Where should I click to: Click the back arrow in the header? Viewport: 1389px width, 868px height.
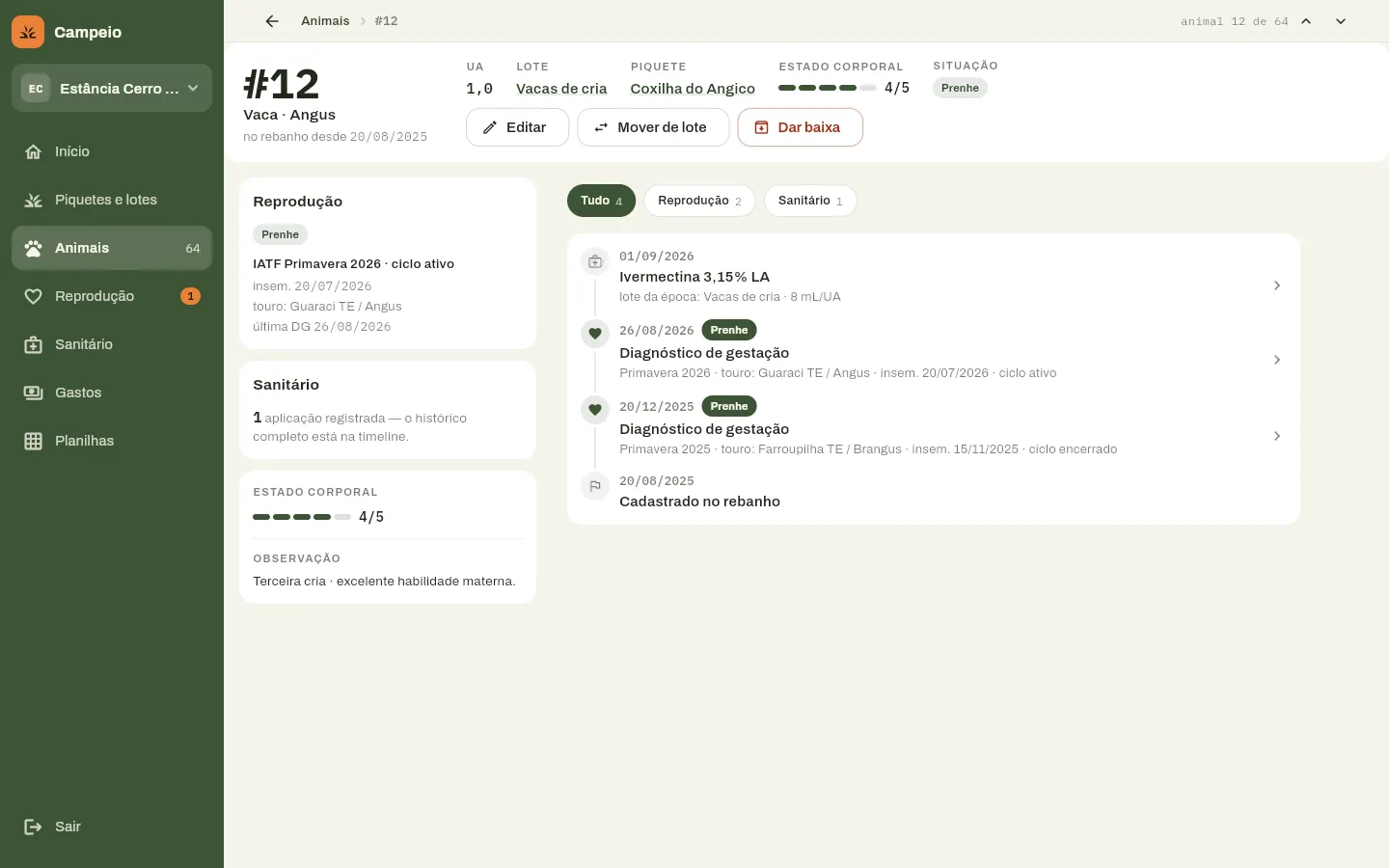272,21
